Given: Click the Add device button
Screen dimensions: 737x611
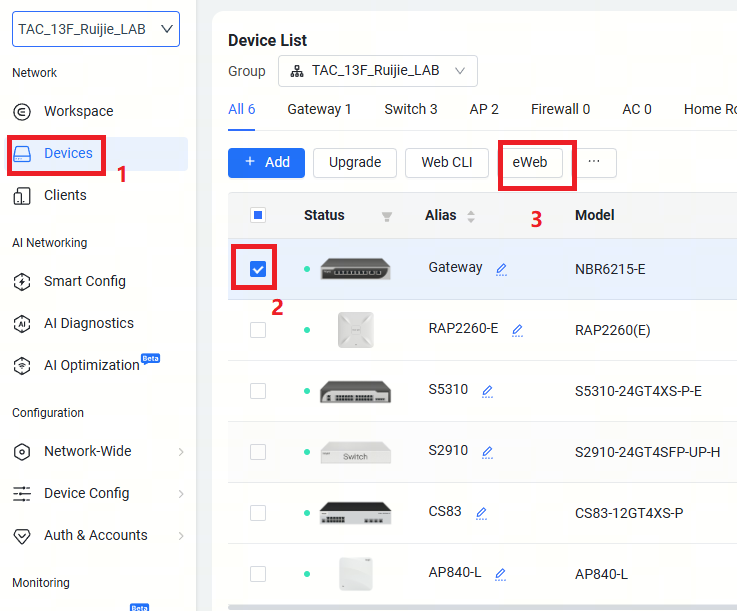Looking at the screenshot, I should [x=267, y=163].
